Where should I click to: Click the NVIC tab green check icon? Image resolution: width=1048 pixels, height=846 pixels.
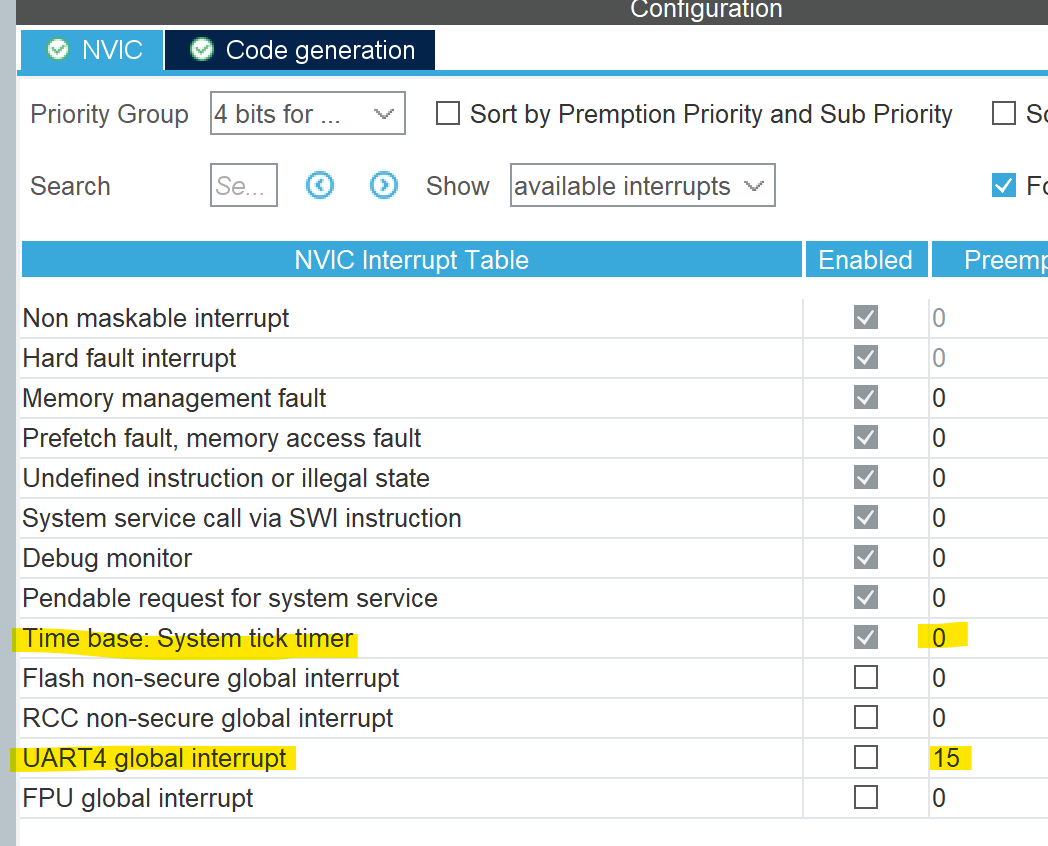(x=58, y=50)
